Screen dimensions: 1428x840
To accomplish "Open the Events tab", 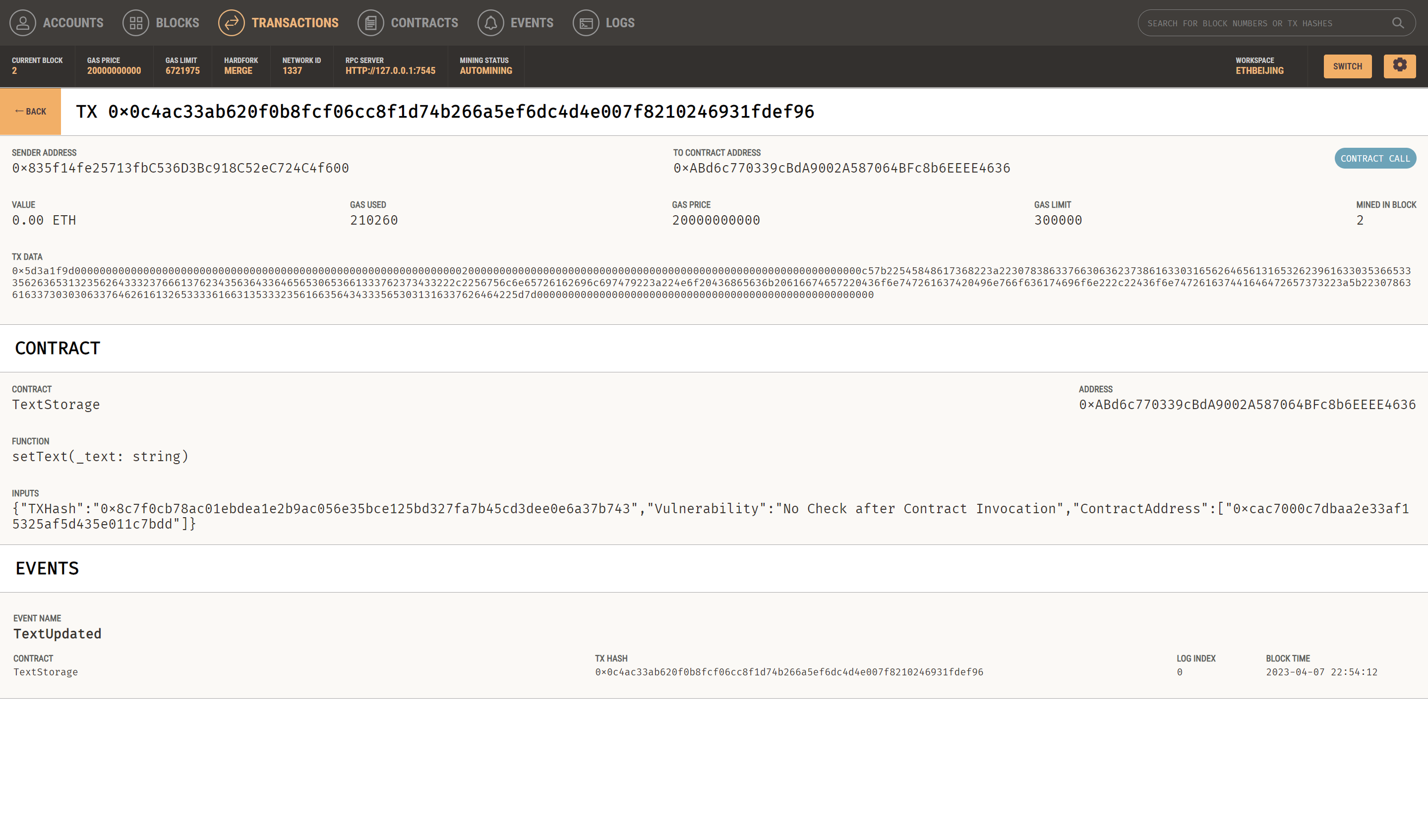I will pyautogui.click(x=532, y=23).
